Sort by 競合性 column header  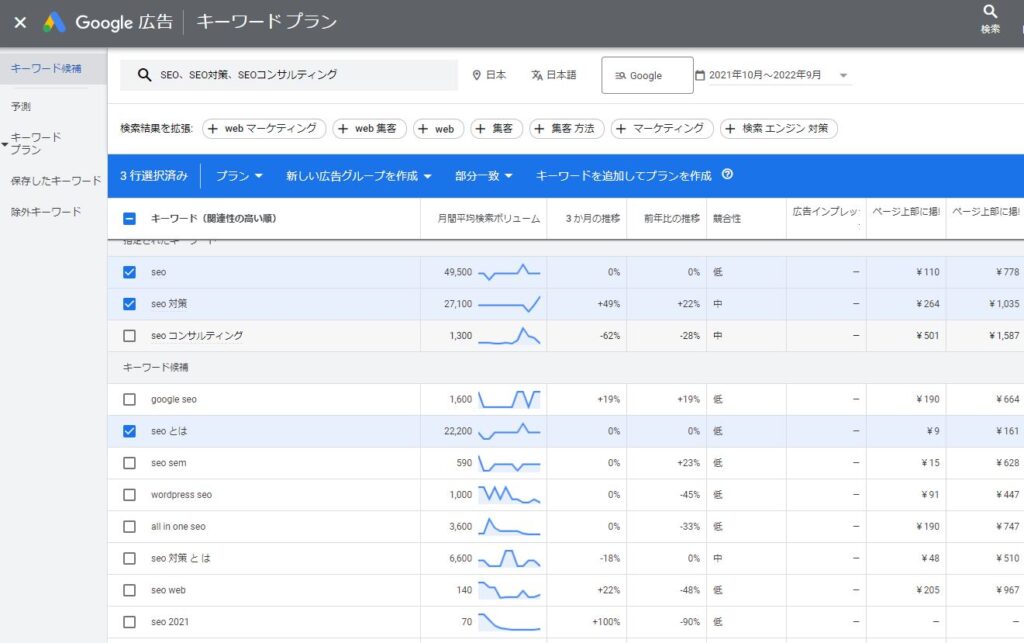click(727, 219)
